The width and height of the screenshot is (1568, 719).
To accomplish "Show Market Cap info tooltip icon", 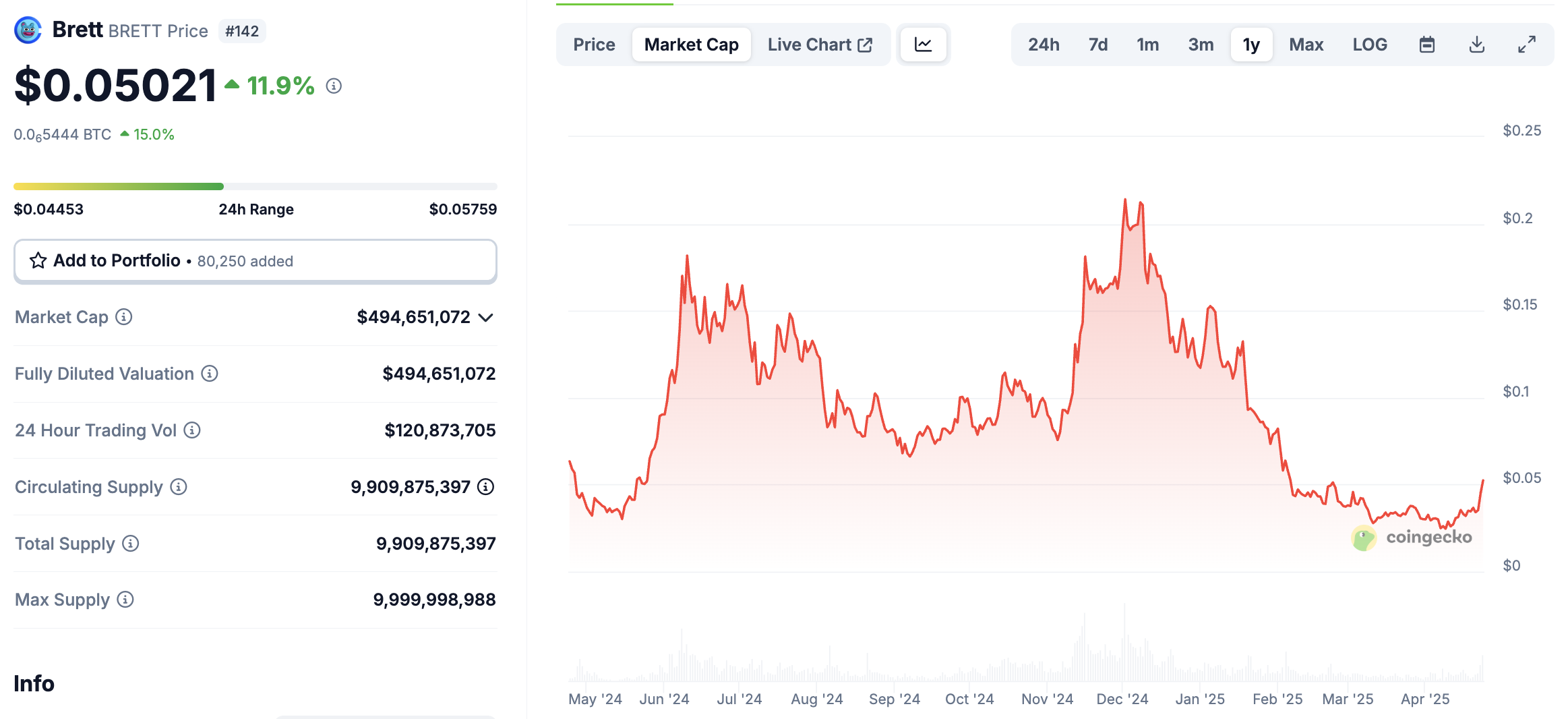I will [124, 316].
